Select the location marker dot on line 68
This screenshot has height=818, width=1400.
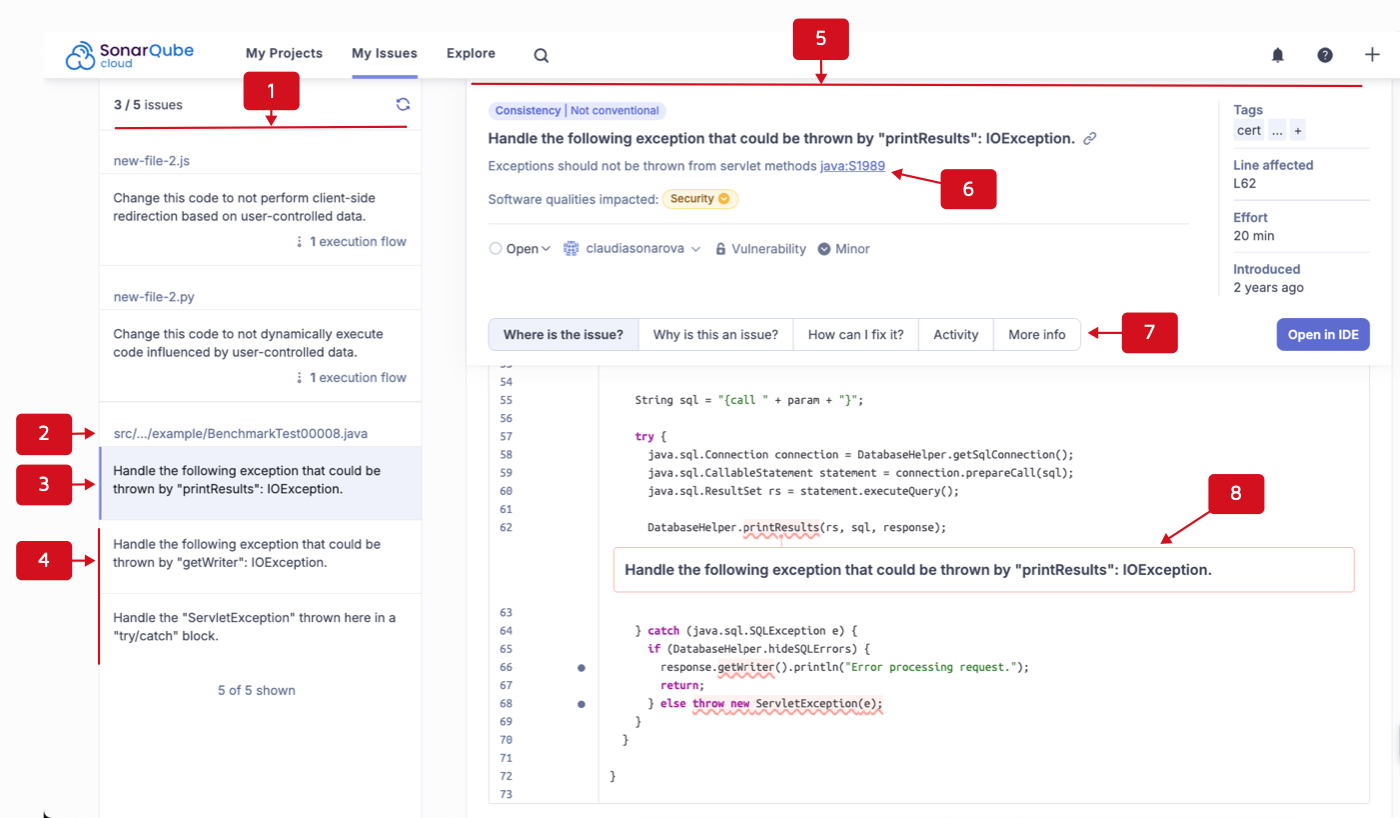click(x=581, y=704)
